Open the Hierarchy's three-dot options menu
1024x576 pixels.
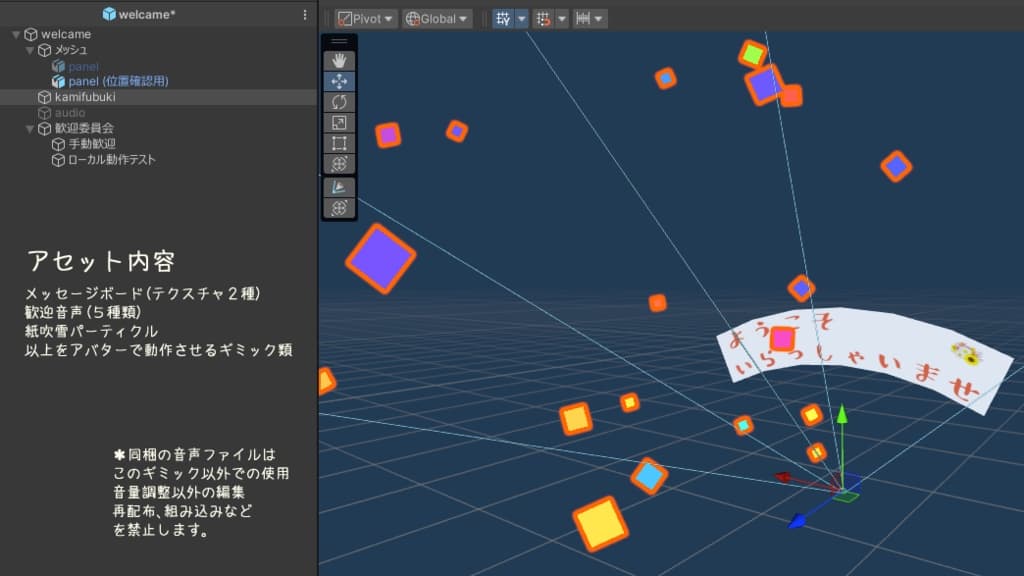(x=305, y=13)
